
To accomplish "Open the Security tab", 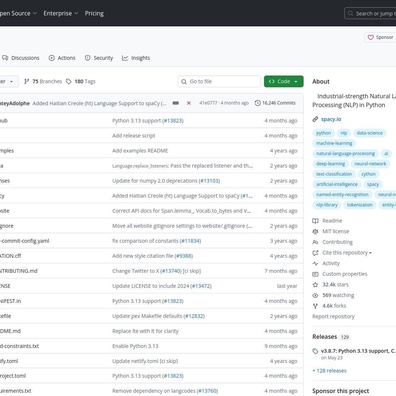I will [x=99, y=58].
